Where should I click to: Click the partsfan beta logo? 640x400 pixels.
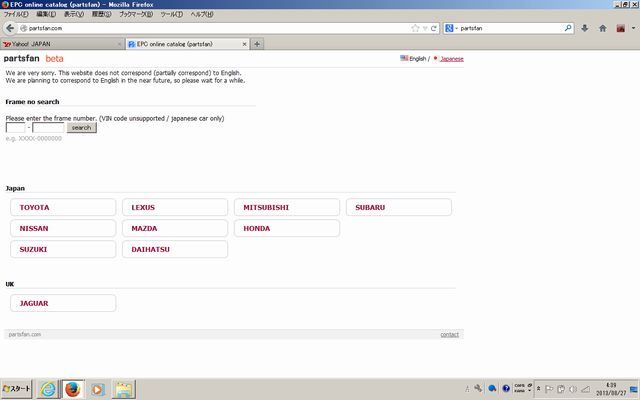pos(33,58)
